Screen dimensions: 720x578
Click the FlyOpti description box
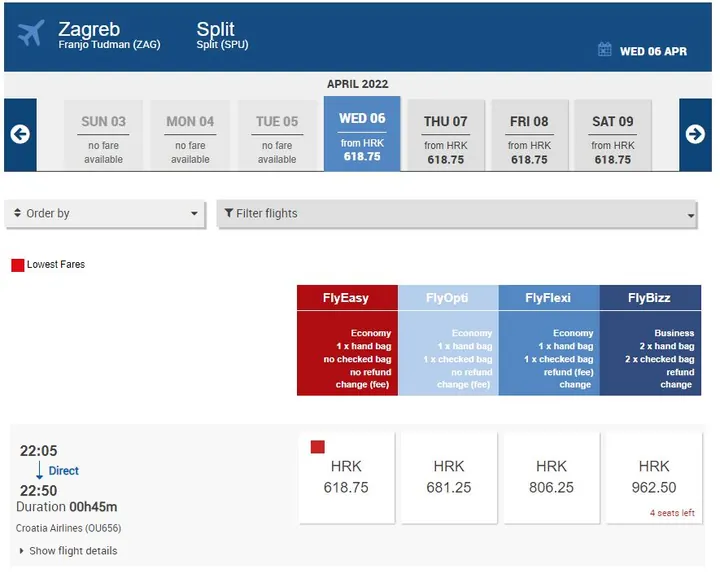(x=448, y=353)
